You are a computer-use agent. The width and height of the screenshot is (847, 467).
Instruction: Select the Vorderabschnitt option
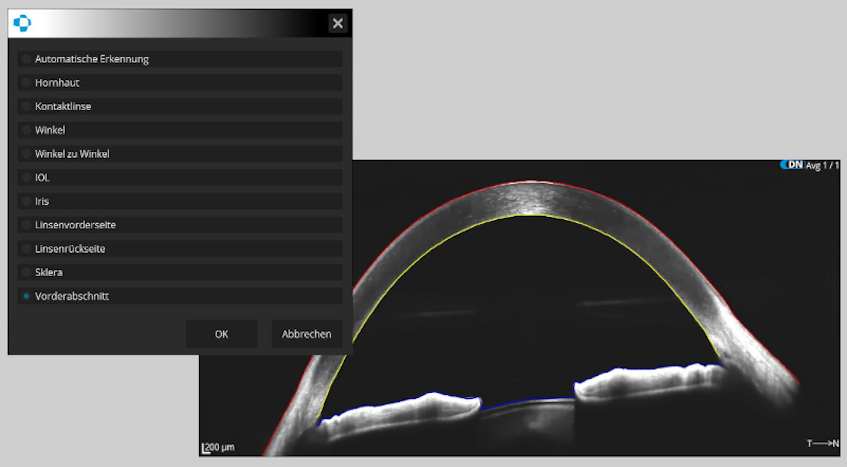180,296
